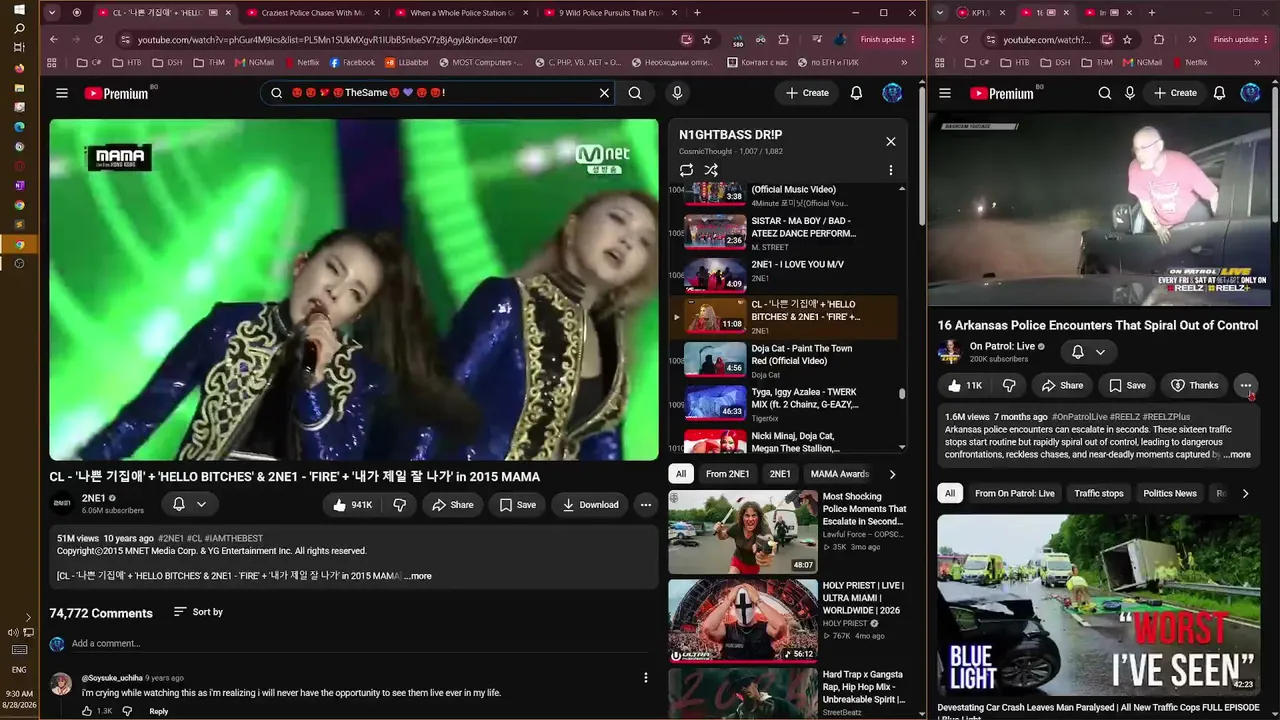Reload the page in left Chrome window

(98, 39)
